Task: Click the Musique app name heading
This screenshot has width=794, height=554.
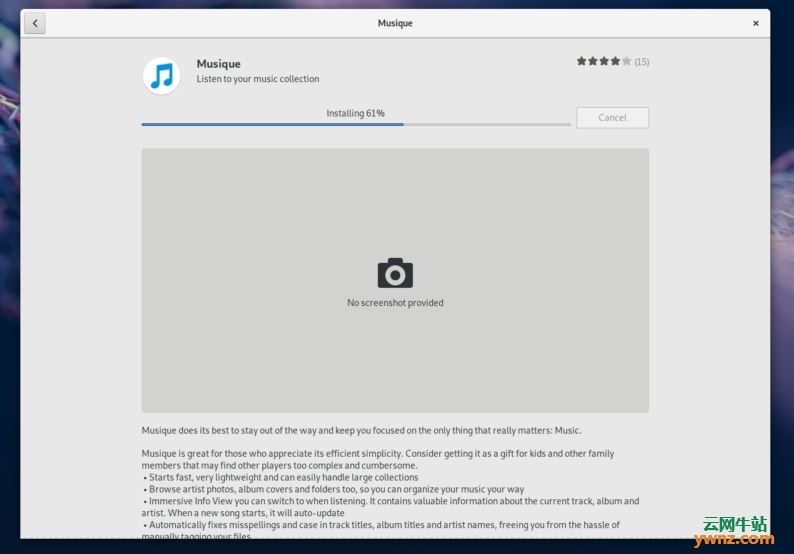Action: point(218,64)
